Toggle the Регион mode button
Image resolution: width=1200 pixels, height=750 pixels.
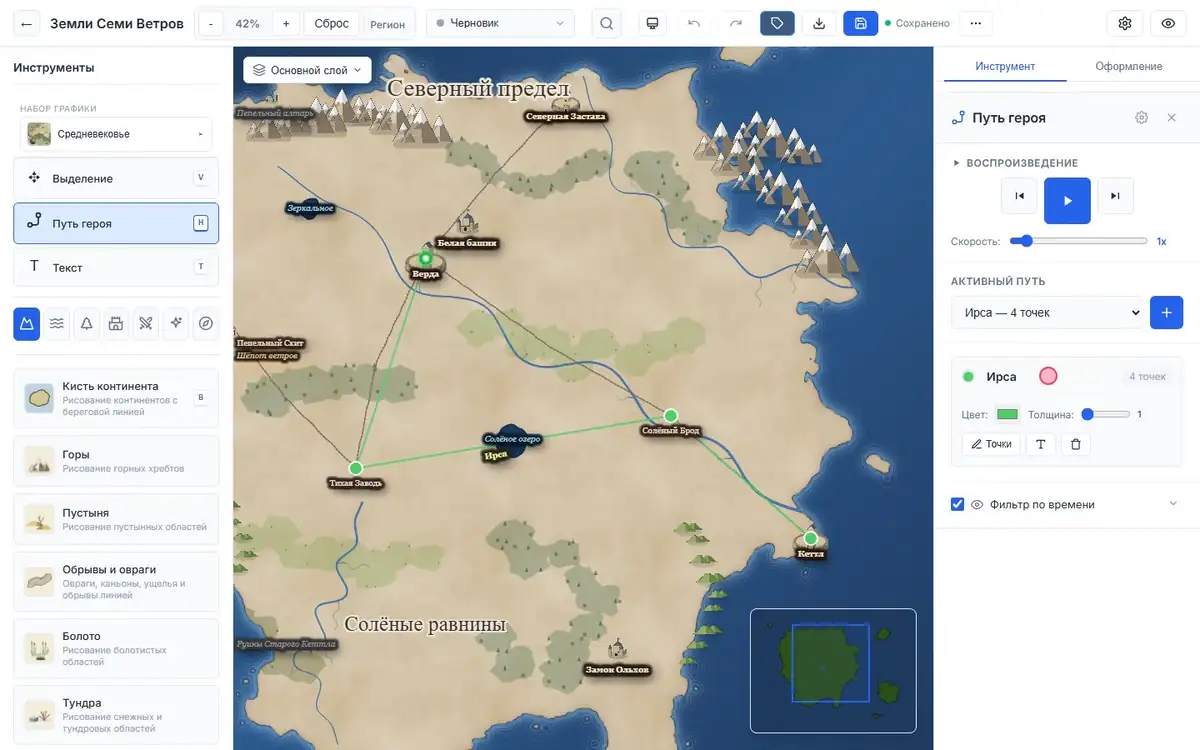tap(387, 23)
